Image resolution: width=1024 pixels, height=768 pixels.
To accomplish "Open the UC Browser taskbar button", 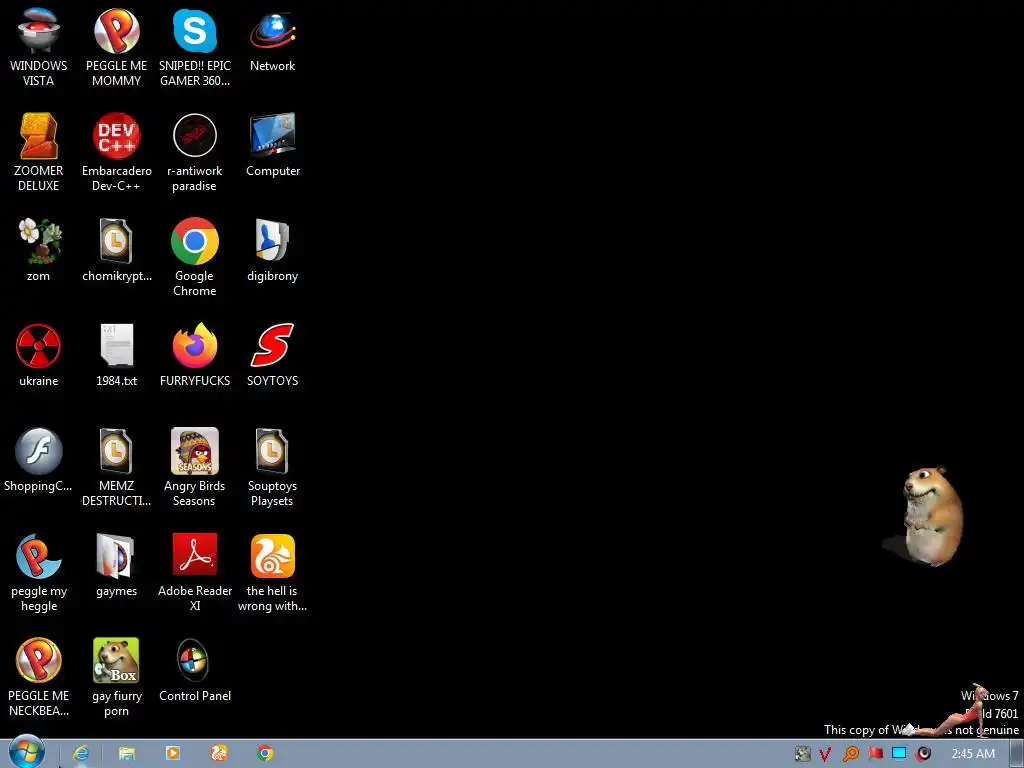I will coord(219,753).
